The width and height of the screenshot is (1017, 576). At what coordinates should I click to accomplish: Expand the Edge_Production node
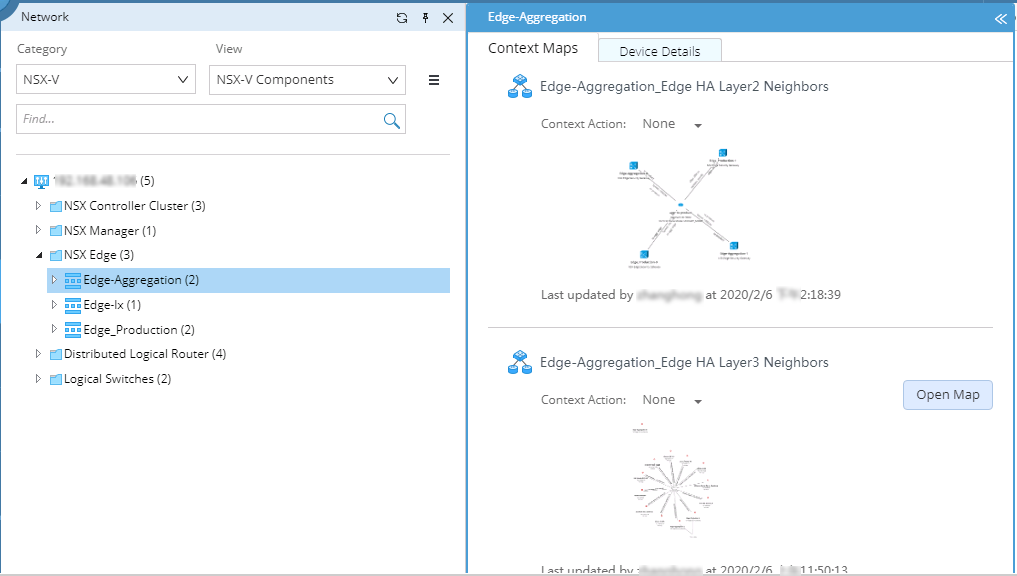54,329
